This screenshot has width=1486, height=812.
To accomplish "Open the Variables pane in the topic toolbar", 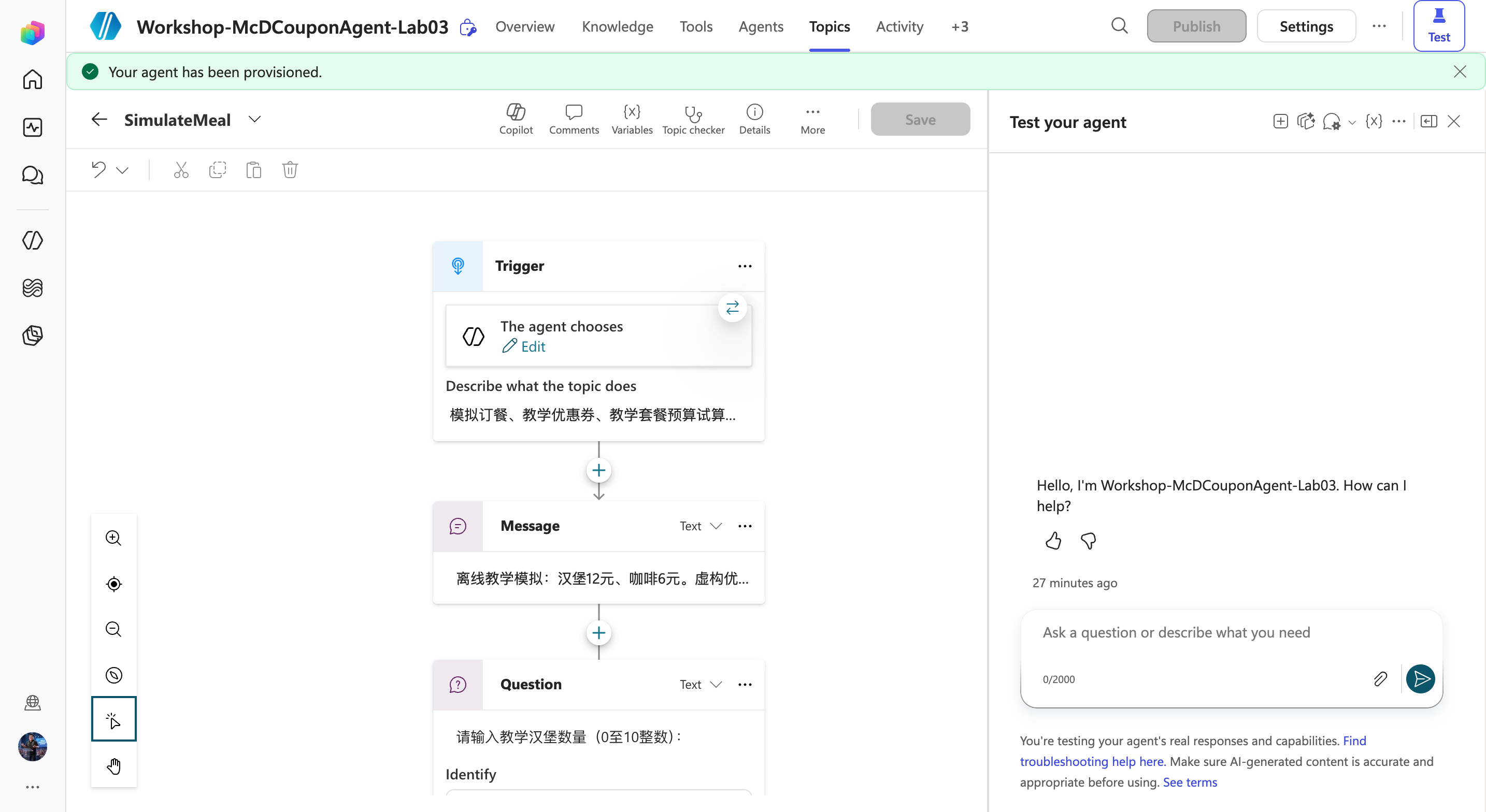I will coord(632,120).
